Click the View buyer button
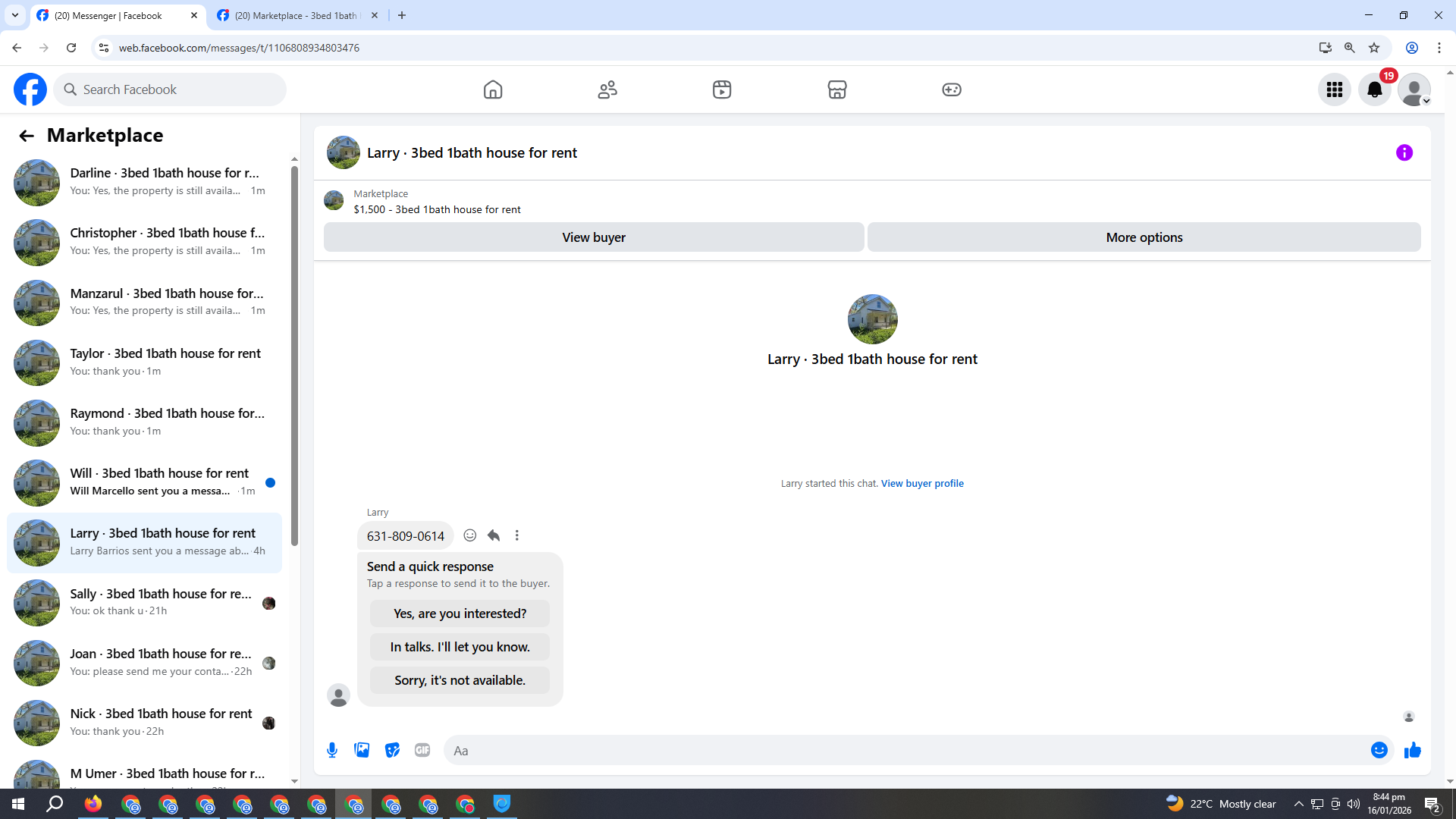Image resolution: width=1456 pixels, height=819 pixels. pyautogui.click(x=593, y=237)
